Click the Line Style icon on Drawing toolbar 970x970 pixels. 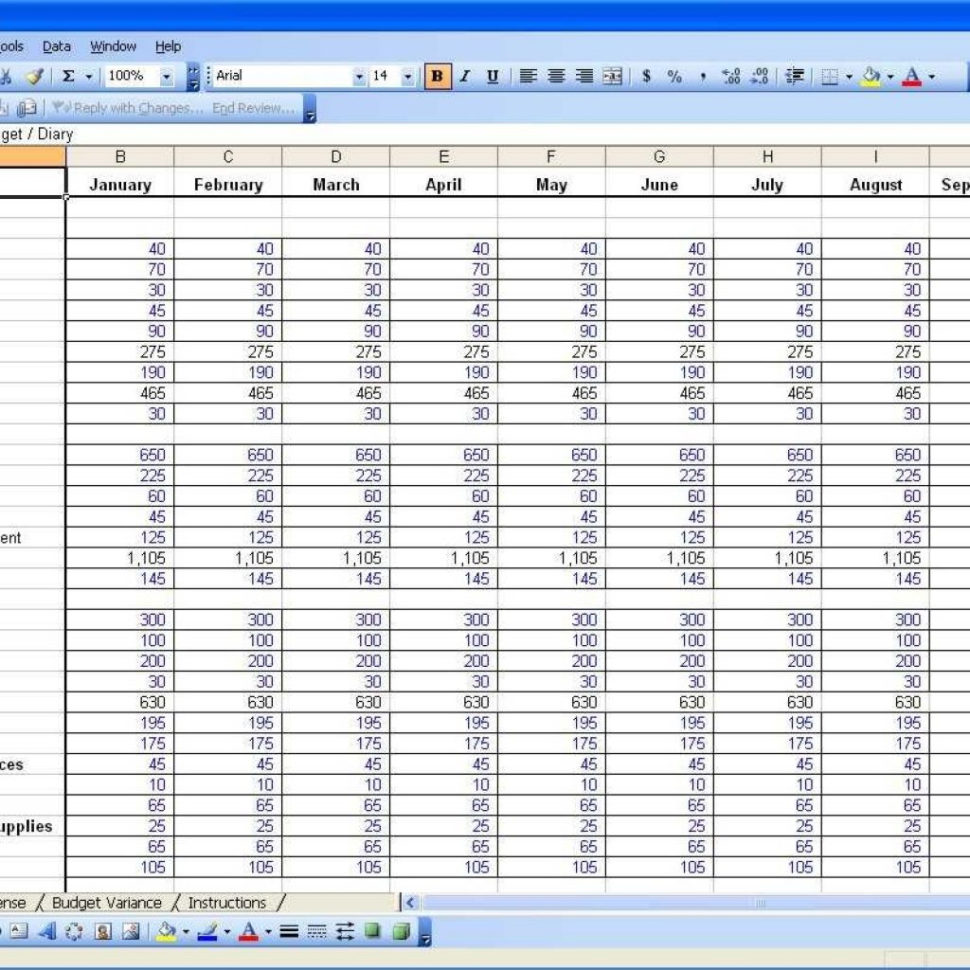[x=290, y=931]
